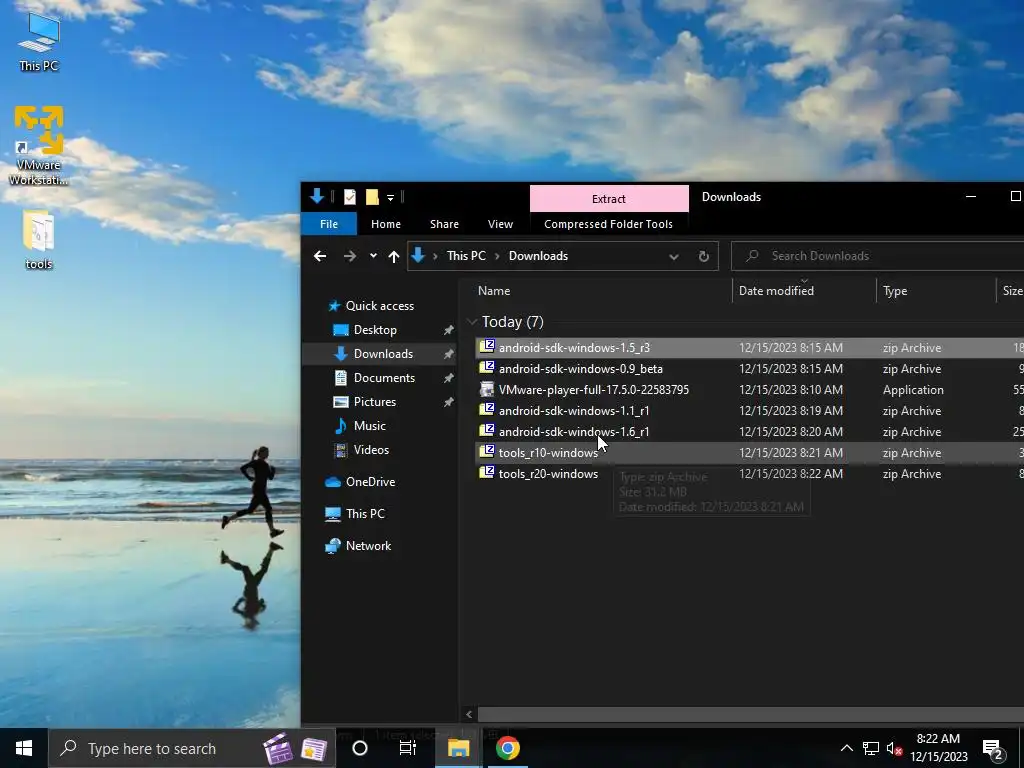The height and width of the screenshot is (768, 1024).
Task: Click the pin icon beside Pictures
Action: click(449, 402)
